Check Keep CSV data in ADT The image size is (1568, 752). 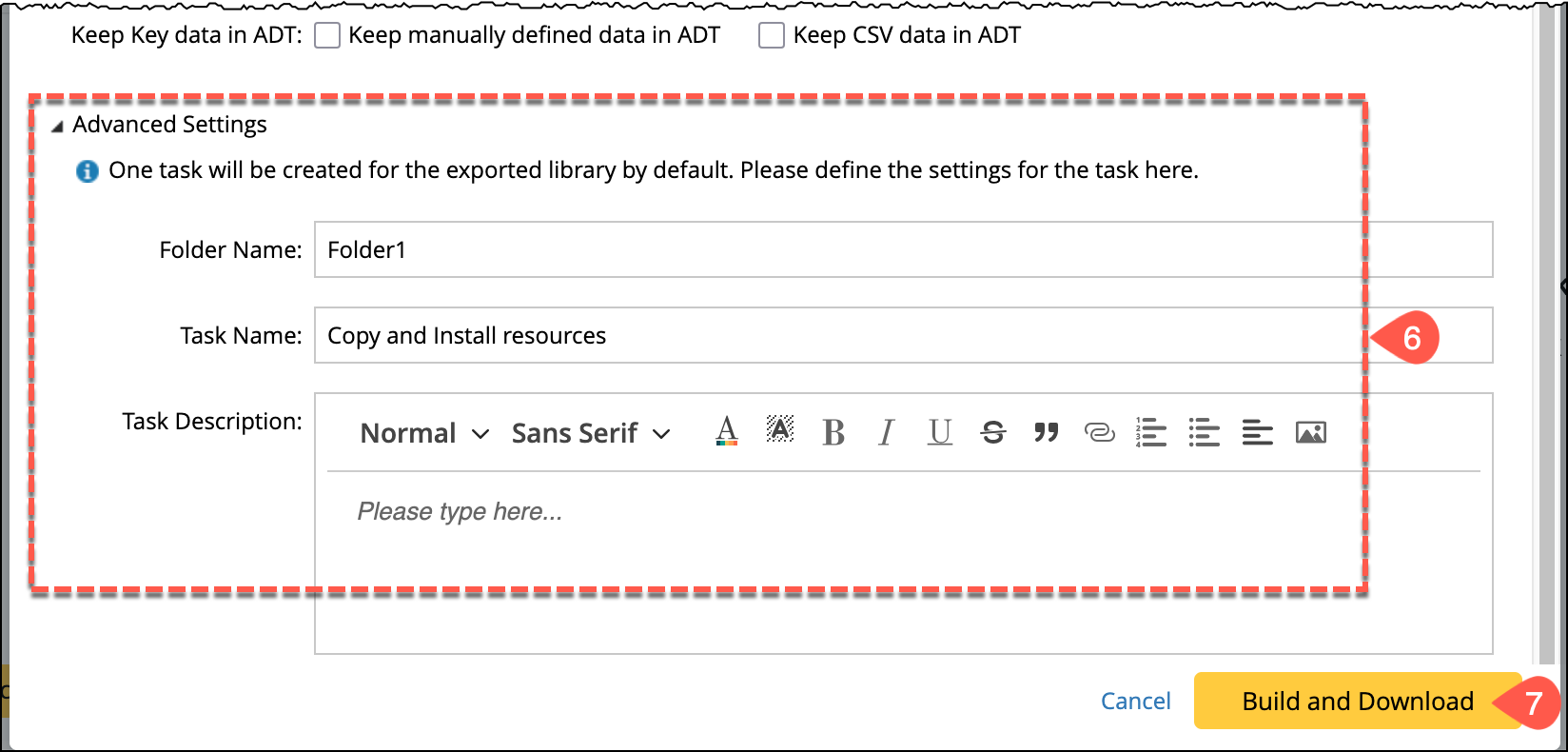coord(772,35)
